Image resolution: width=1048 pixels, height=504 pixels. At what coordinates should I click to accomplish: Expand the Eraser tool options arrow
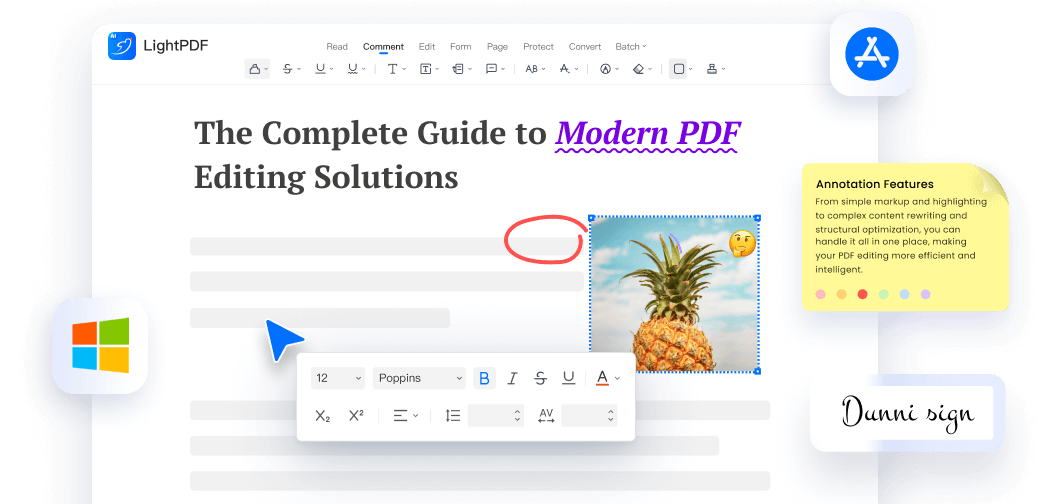pos(650,70)
